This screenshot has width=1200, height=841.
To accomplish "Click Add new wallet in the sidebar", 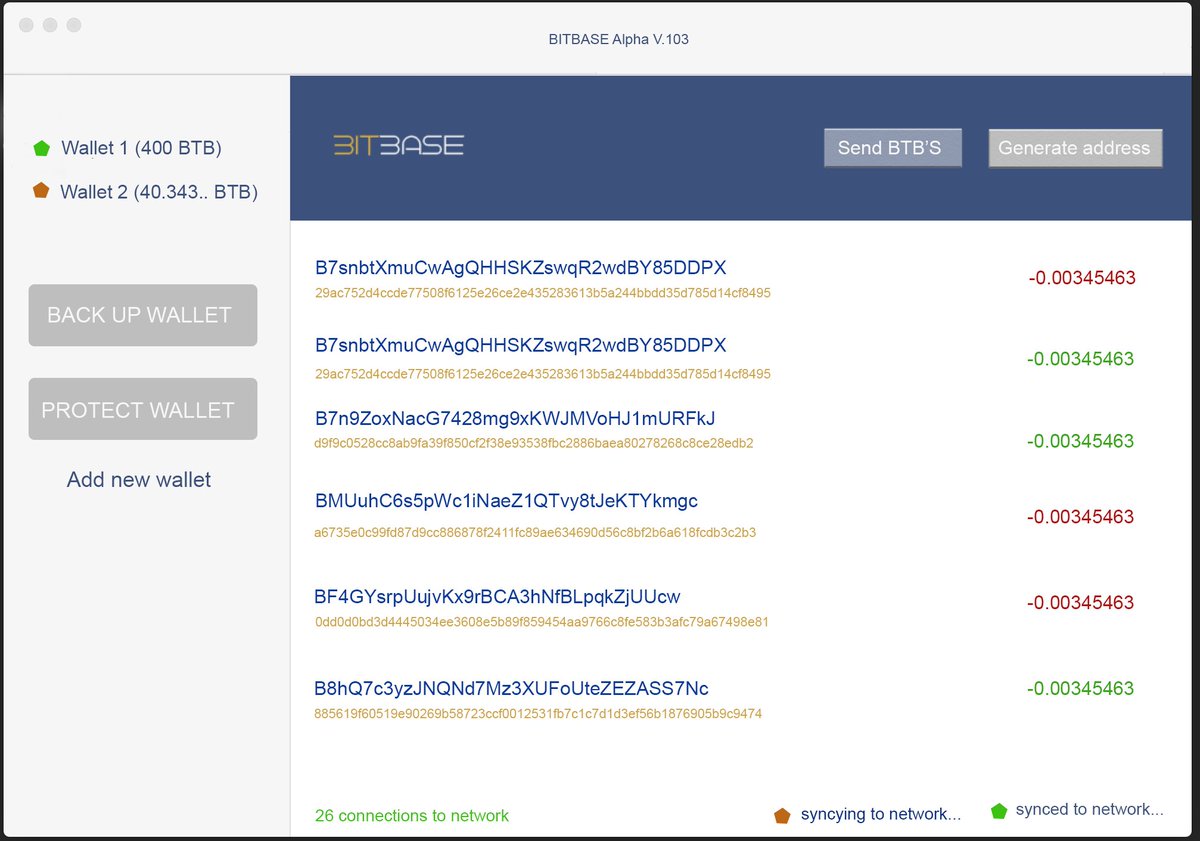I will pos(137,479).
